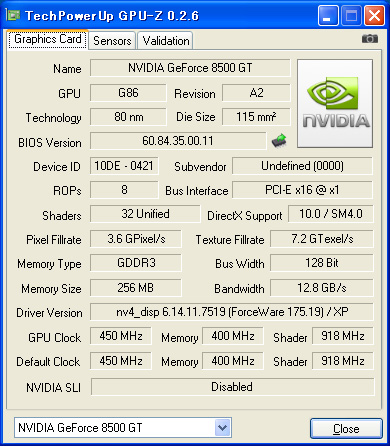
Task: Open the Validation tab
Action: (166, 41)
